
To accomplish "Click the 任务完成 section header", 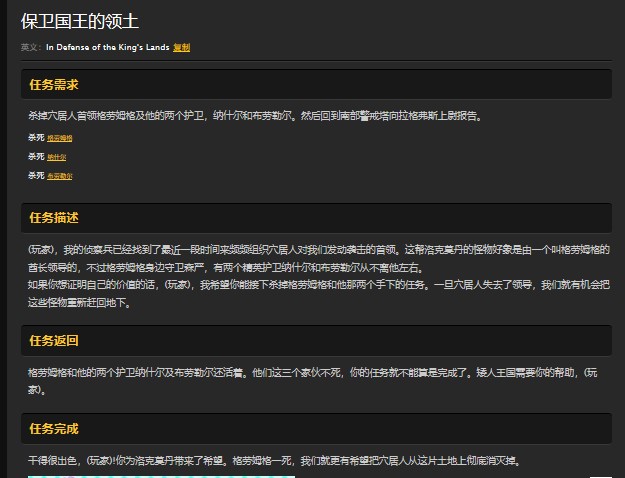I will coord(54,428).
